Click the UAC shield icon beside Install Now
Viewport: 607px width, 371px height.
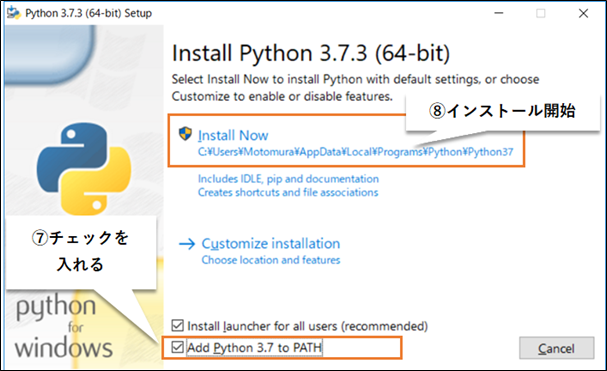coord(185,134)
